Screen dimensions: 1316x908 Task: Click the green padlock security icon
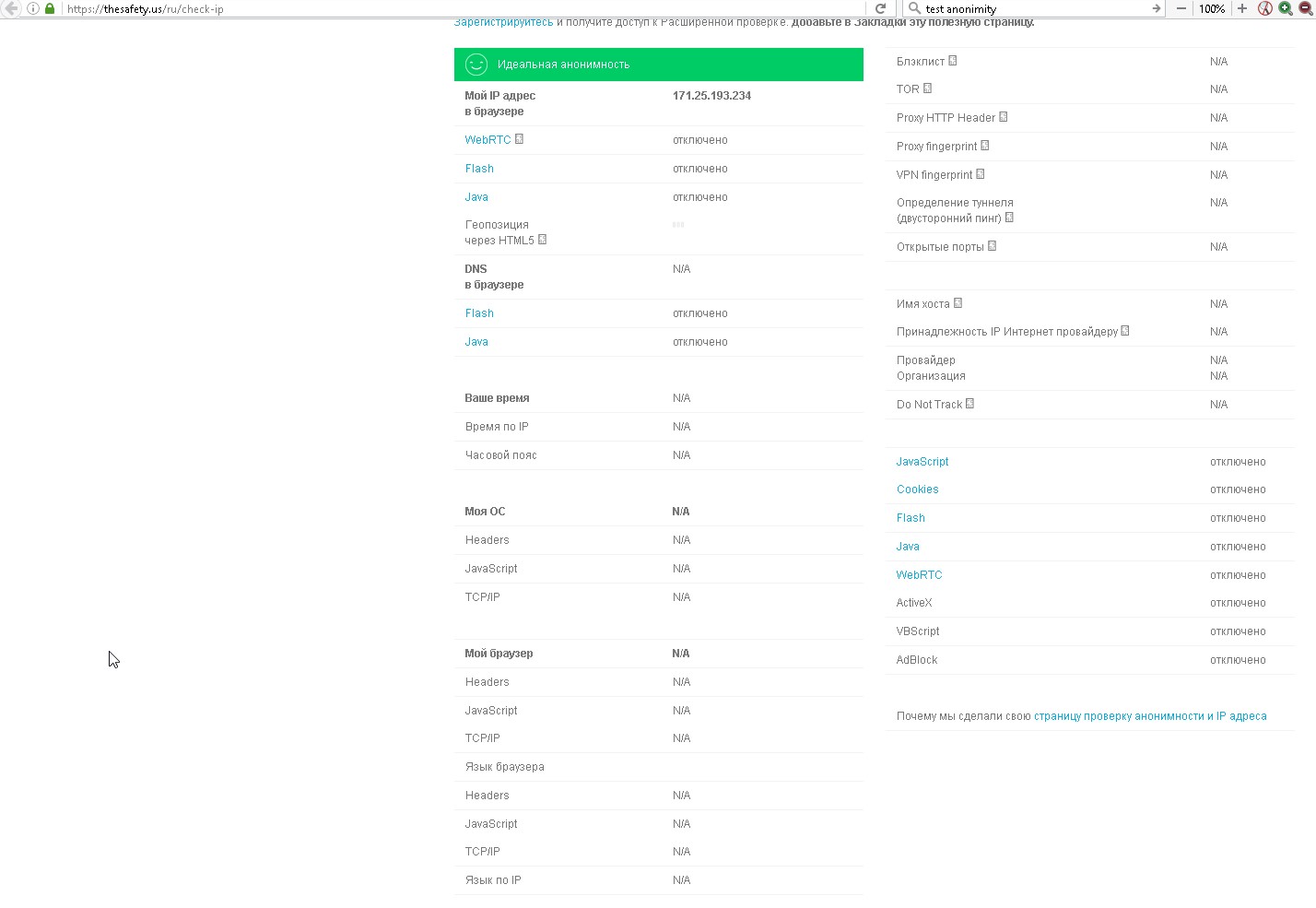pyautogui.click(x=50, y=8)
